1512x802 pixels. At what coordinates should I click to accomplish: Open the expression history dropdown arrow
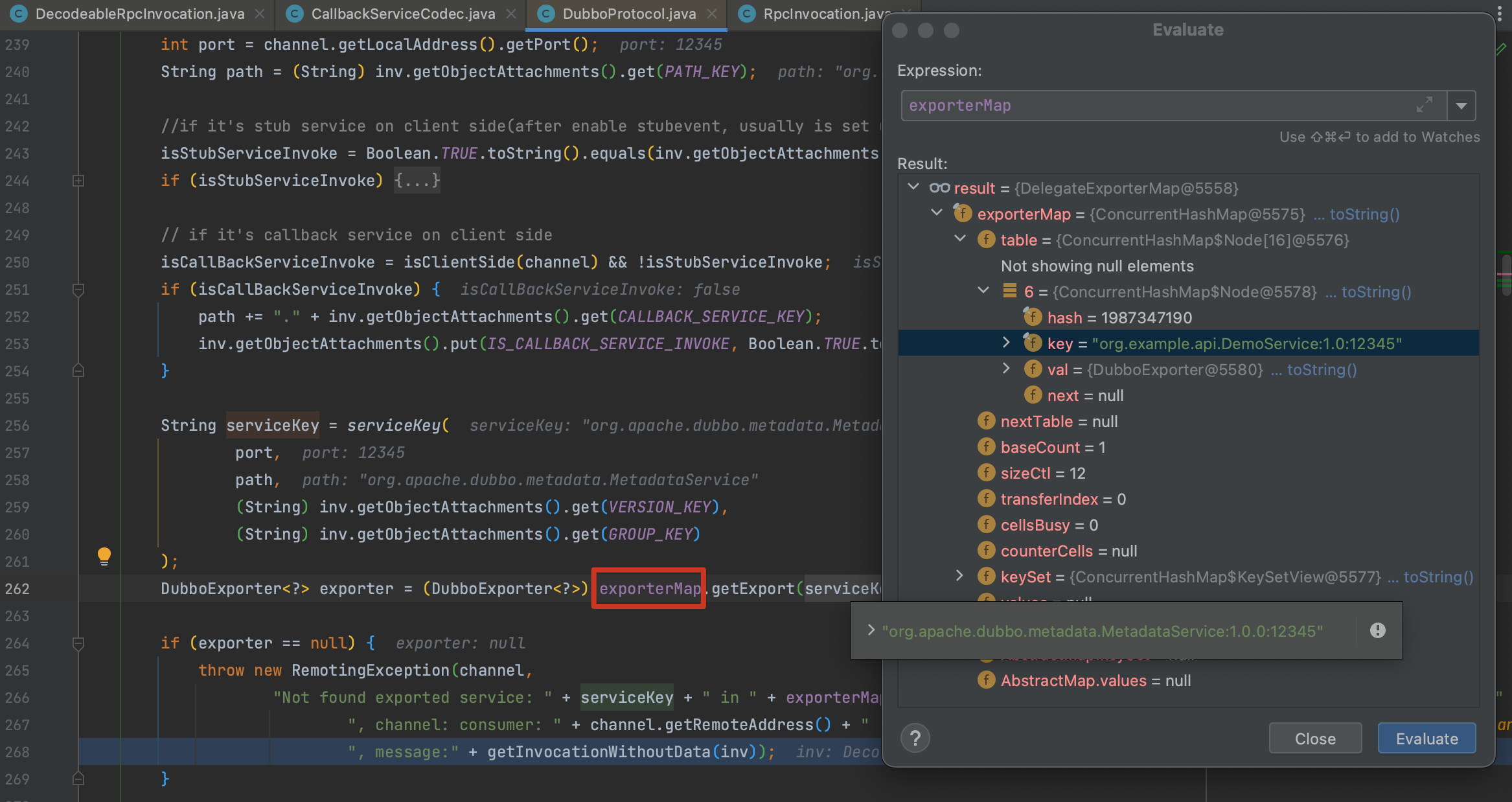pos(1461,106)
